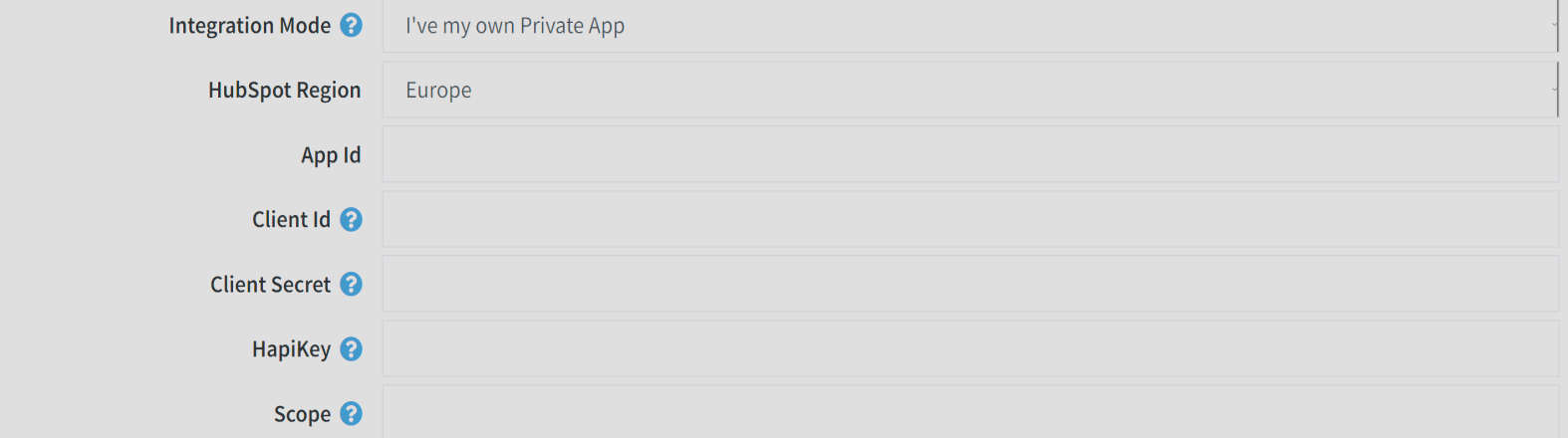Viewport: 1568px width, 438px height.
Task: Open the Integration Mode dropdown showing Private App
Action: (x=968, y=26)
